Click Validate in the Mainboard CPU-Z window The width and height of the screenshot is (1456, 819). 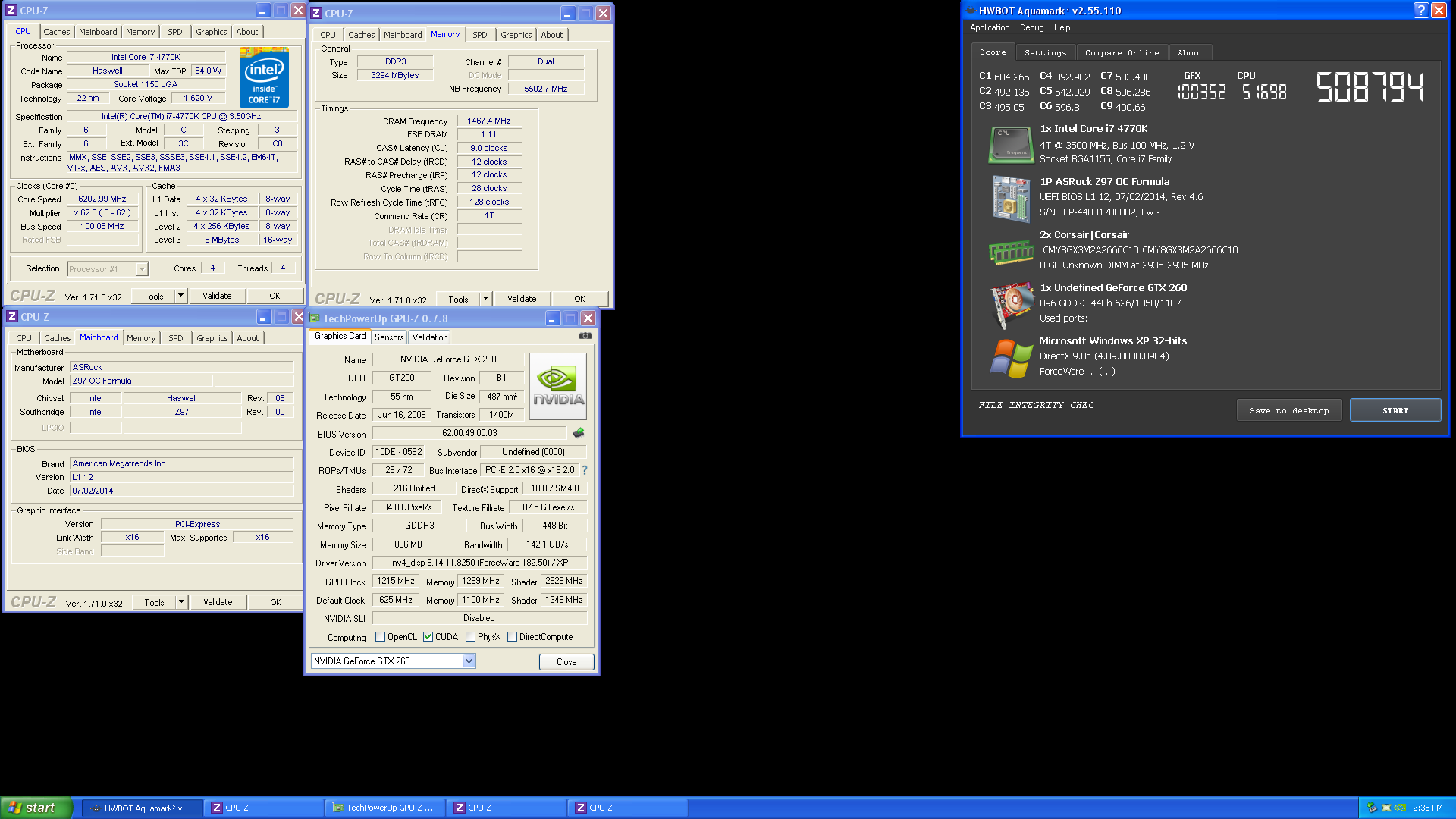218,602
